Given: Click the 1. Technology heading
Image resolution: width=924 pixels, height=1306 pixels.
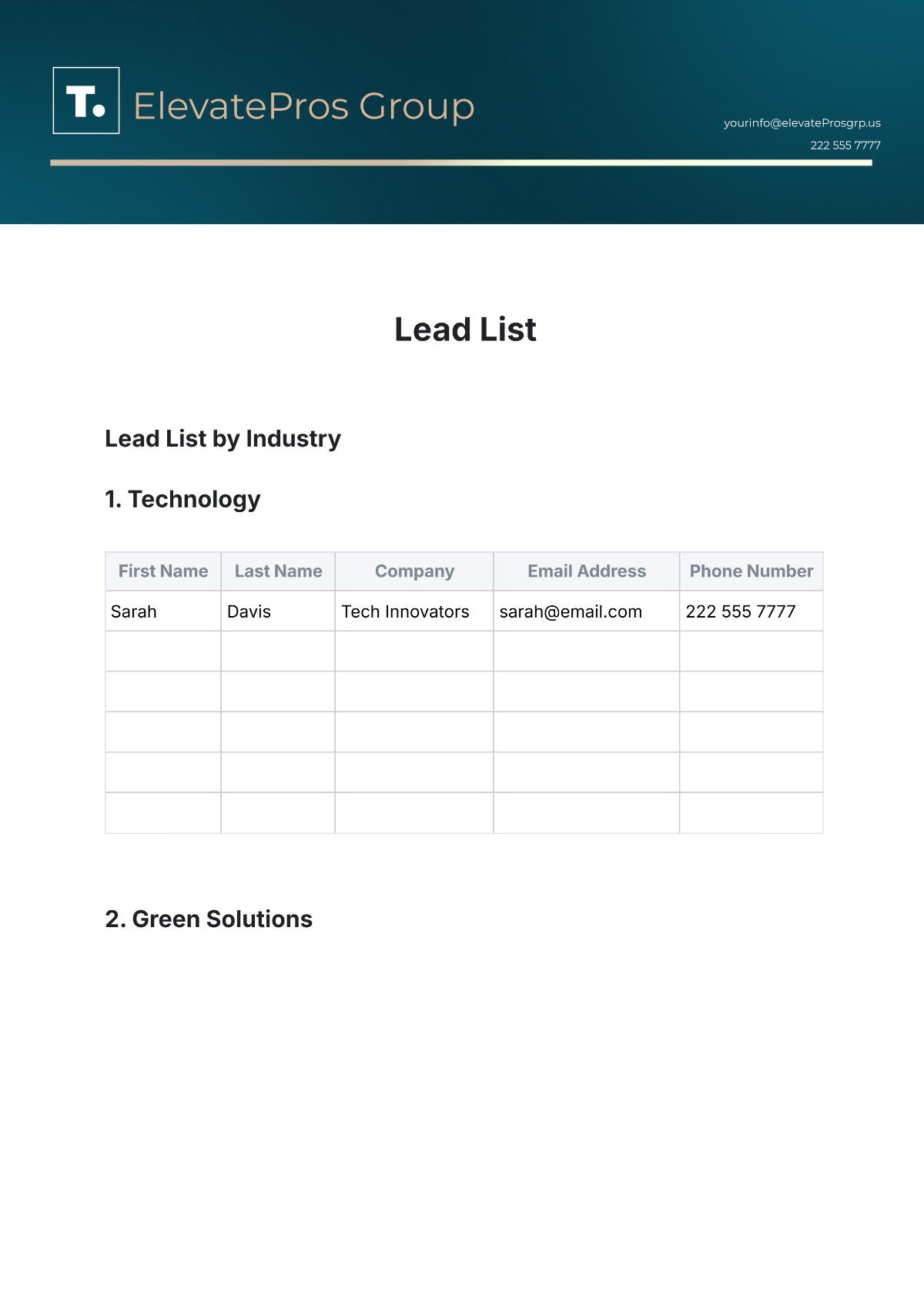Looking at the screenshot, I should pos(182,499).
